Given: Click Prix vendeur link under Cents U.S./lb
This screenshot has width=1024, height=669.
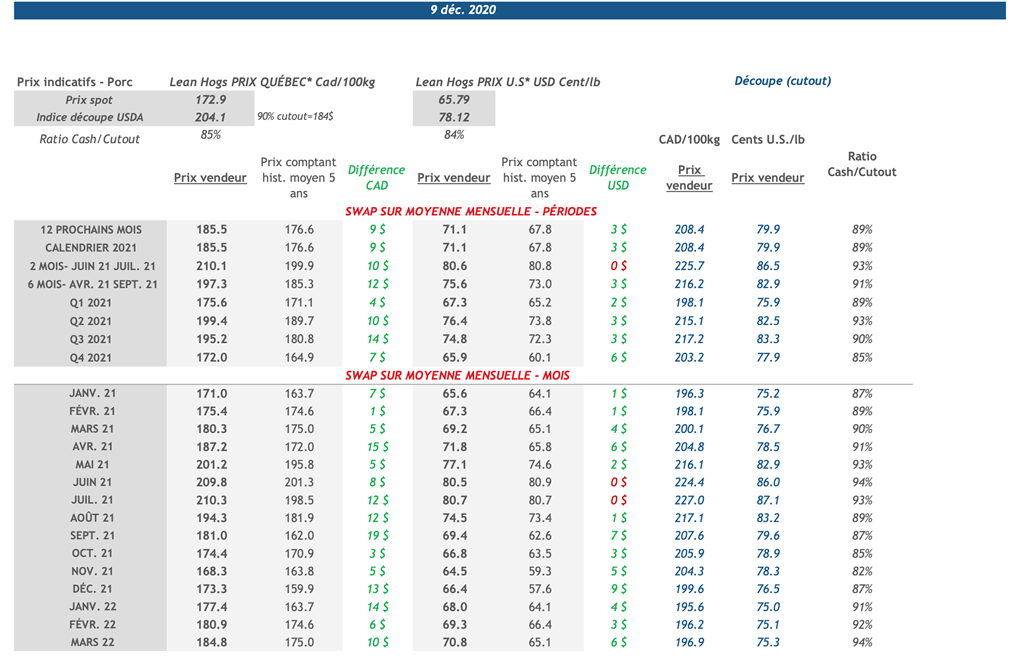Looking at the screenshot, I should (x=767, y=178).
